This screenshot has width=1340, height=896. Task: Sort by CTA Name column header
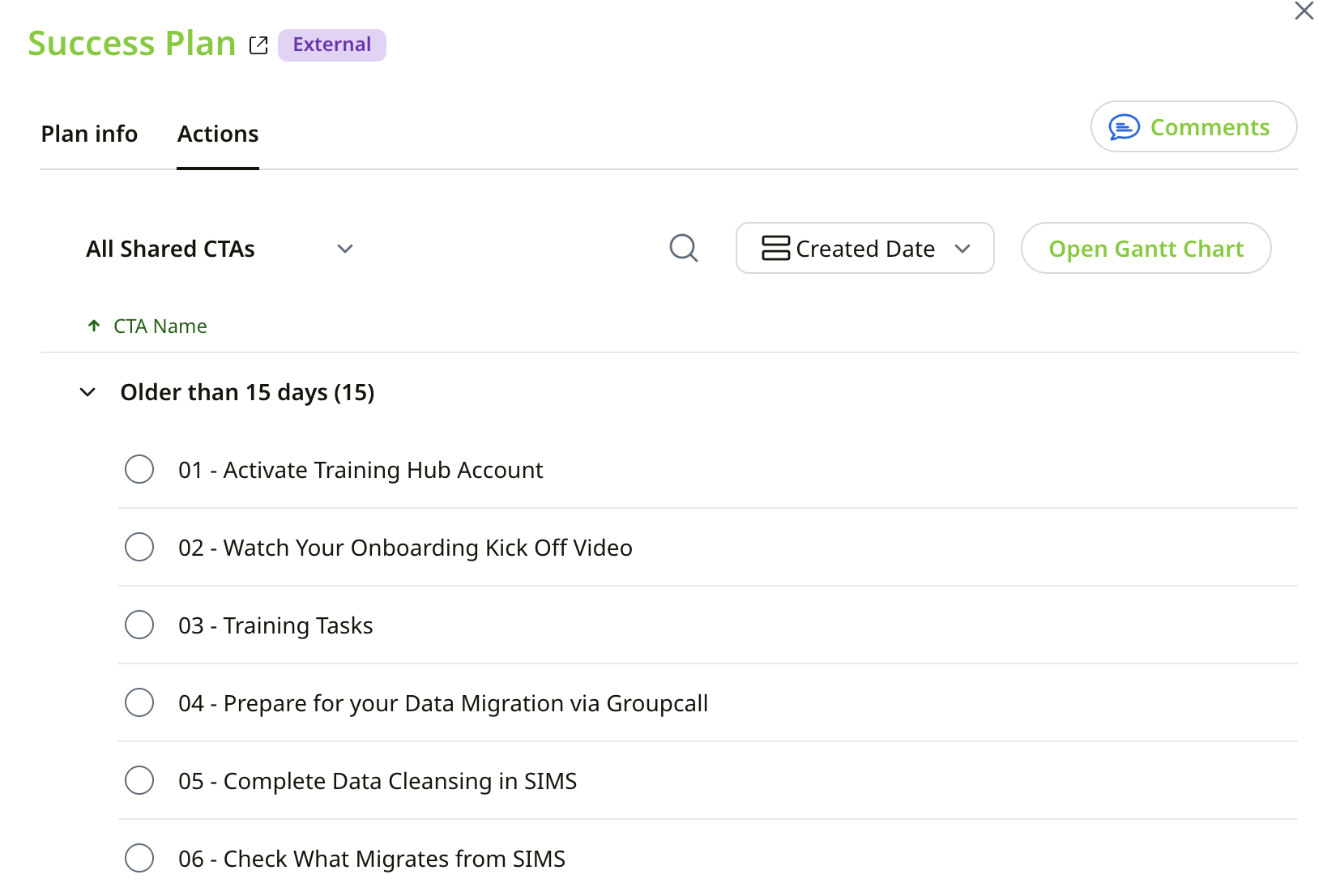coord(160,326)
